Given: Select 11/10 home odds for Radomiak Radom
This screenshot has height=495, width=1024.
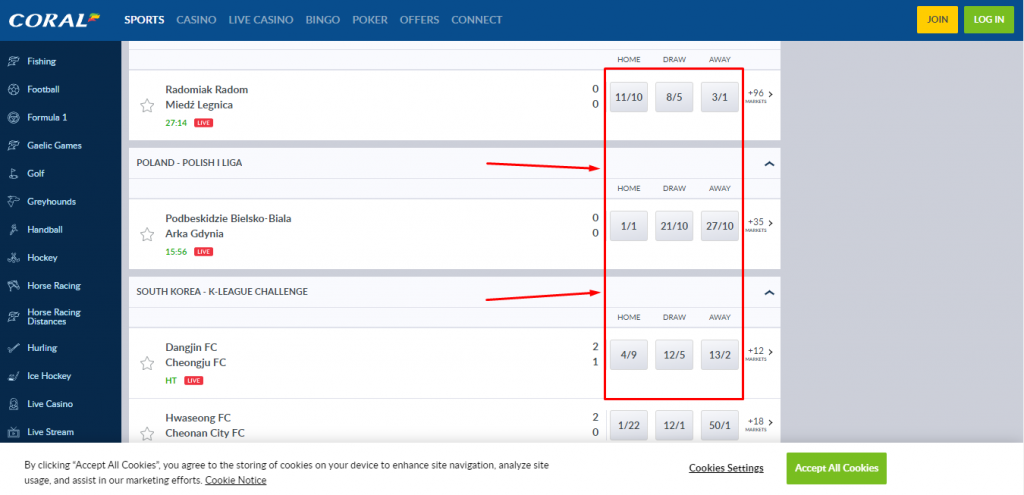Looking at the screenshot, I should [629, 97].
